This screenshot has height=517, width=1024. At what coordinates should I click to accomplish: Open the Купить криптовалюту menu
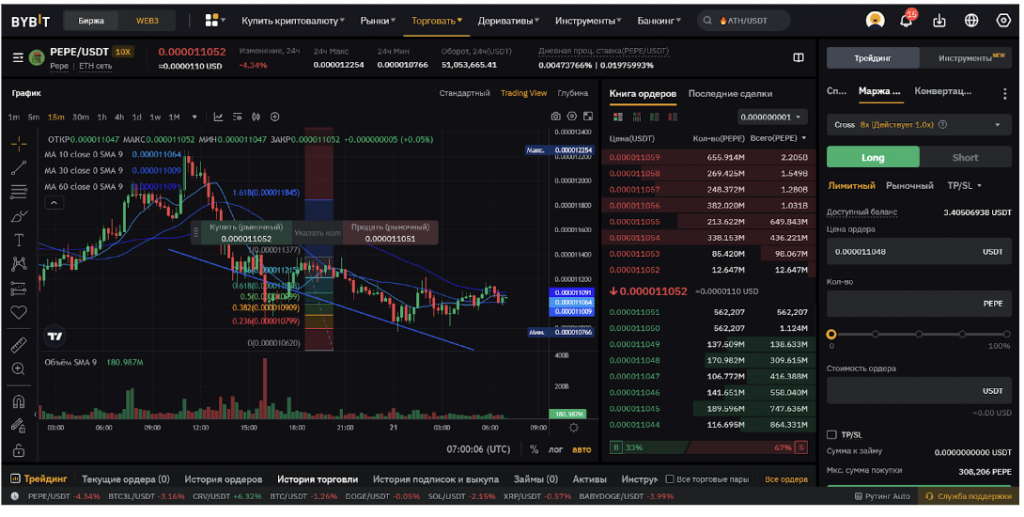293,20
